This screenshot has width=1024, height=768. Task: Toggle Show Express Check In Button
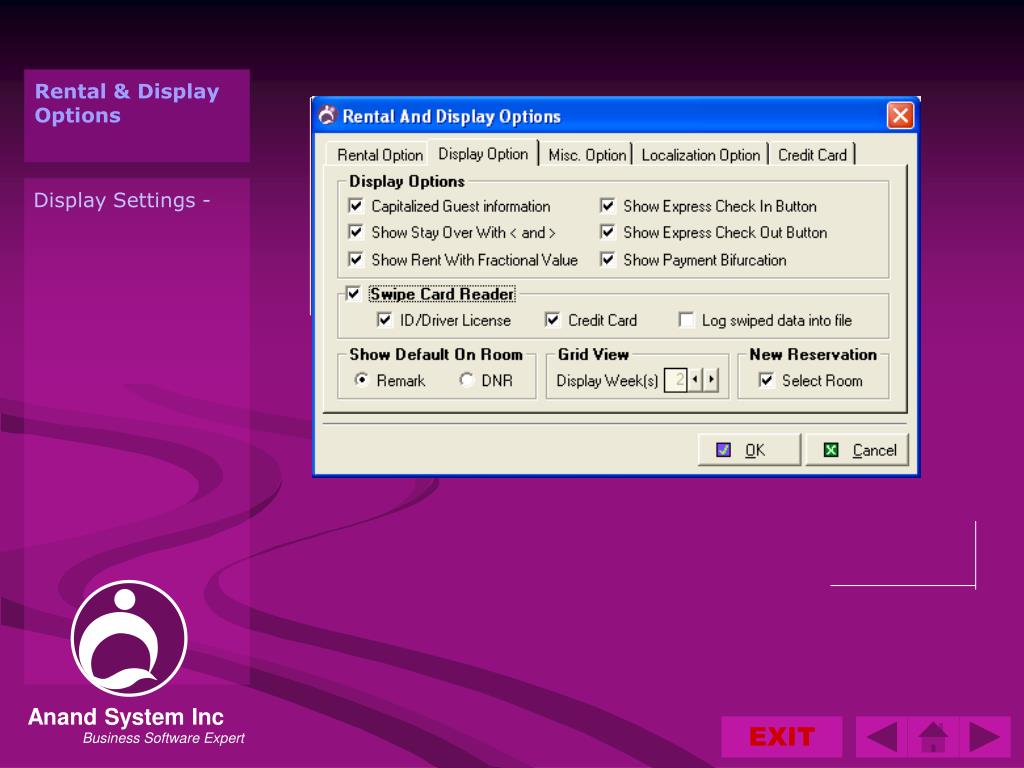(608, 206)
